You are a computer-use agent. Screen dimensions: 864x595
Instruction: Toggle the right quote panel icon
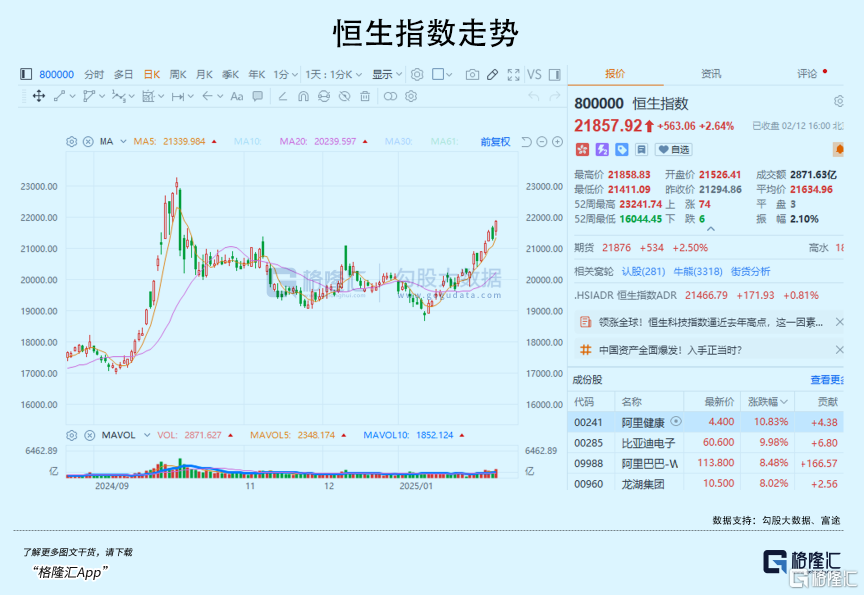555,74
